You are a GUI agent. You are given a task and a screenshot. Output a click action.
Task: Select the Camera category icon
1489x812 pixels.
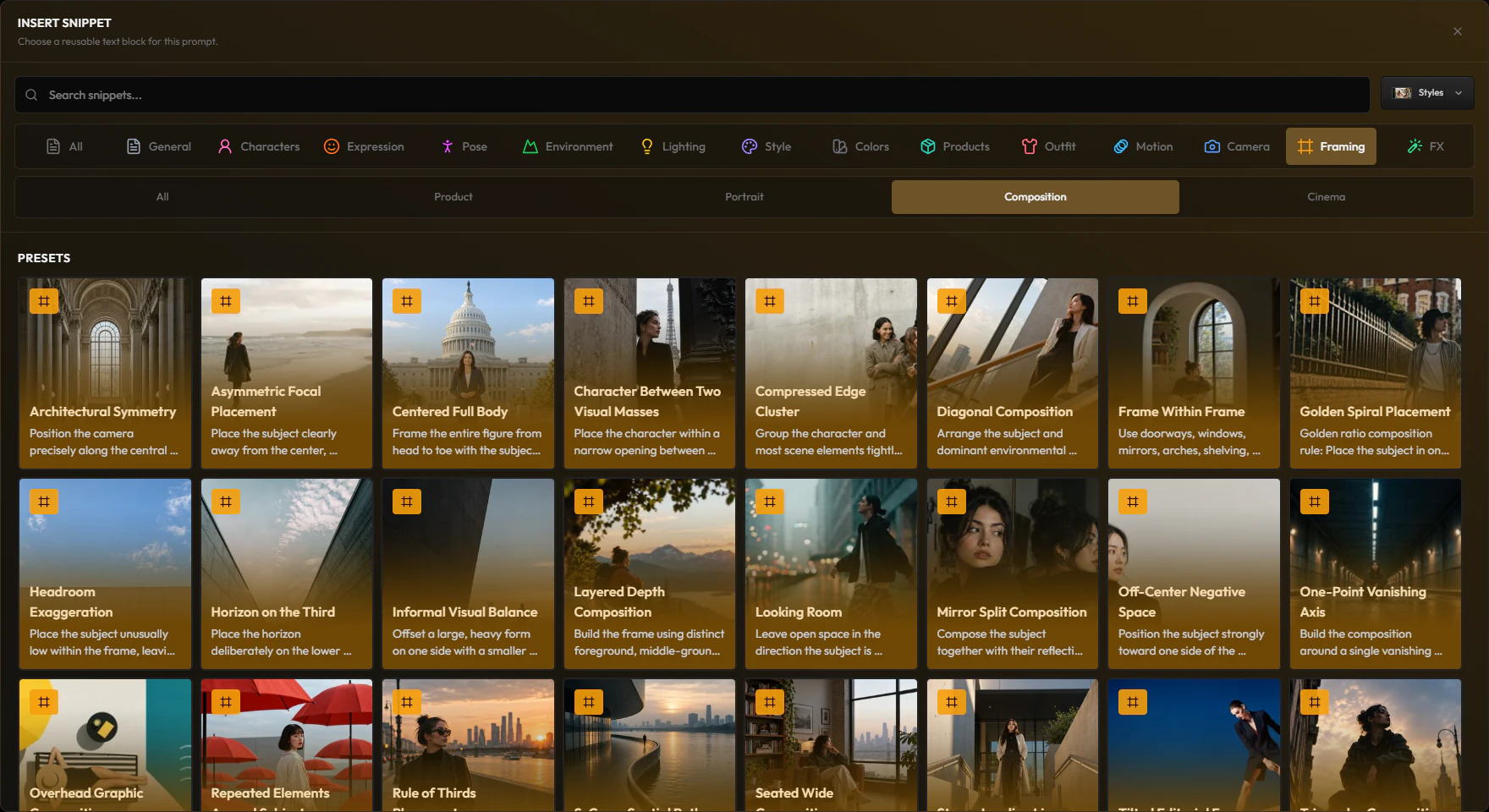click(1212, 146)
